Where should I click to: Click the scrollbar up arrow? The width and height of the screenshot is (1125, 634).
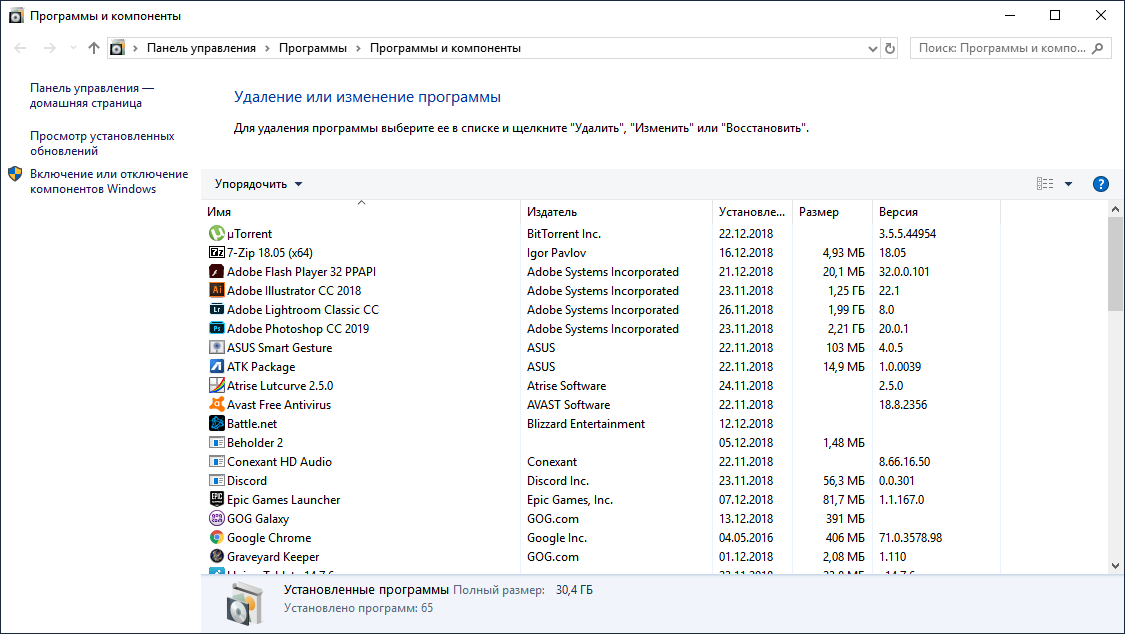click(x=1115, y=209)
